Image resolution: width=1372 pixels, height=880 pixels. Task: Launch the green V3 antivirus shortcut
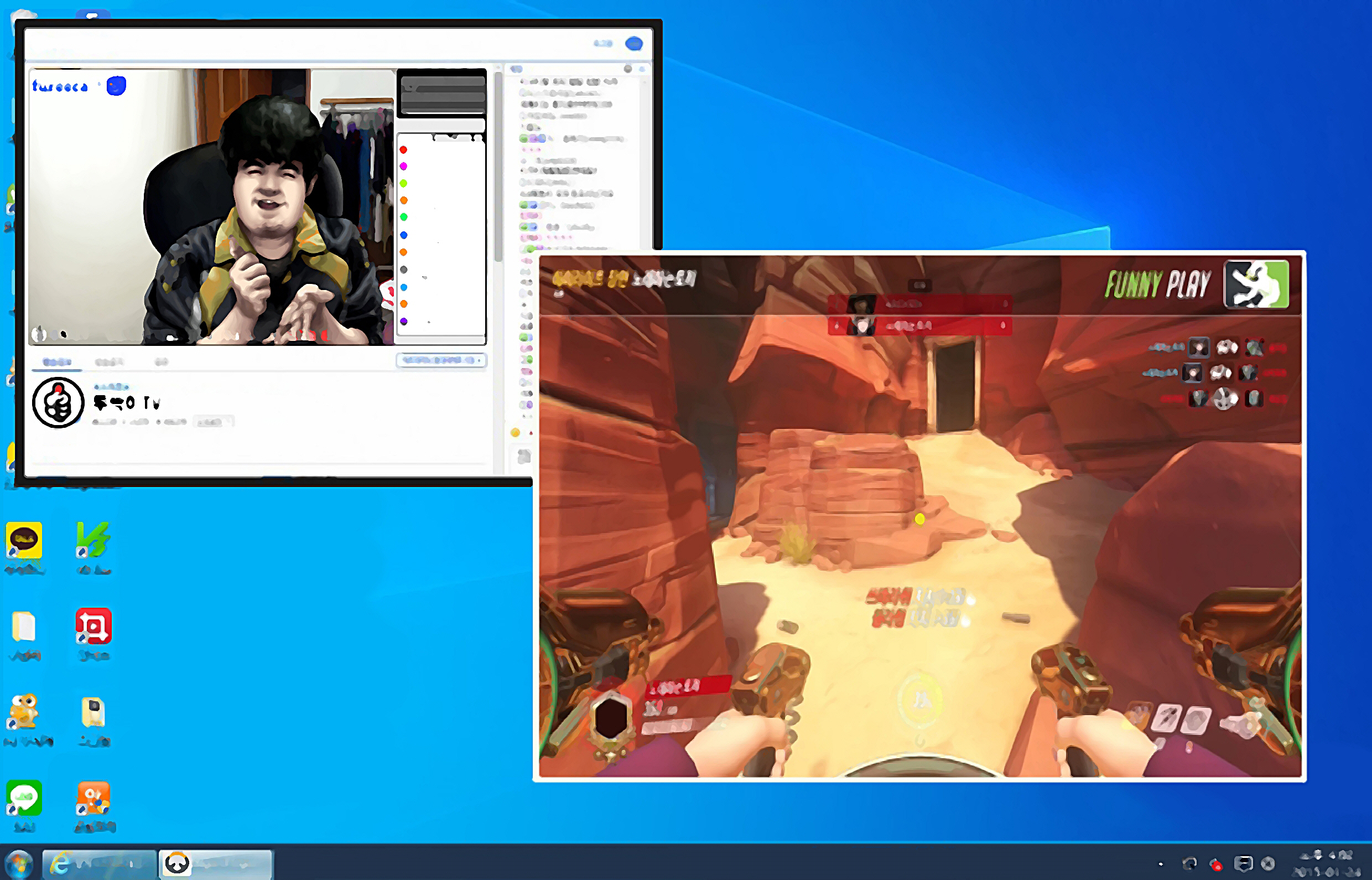(x=93, y=541)
